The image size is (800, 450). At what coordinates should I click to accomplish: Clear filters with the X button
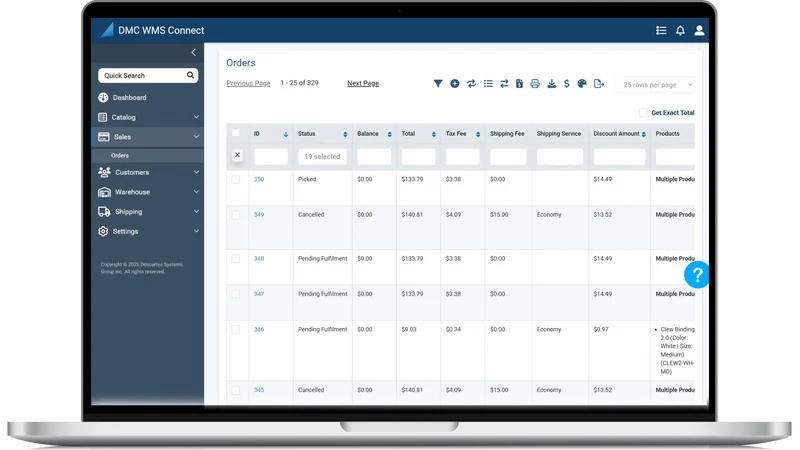coord(237,155)
